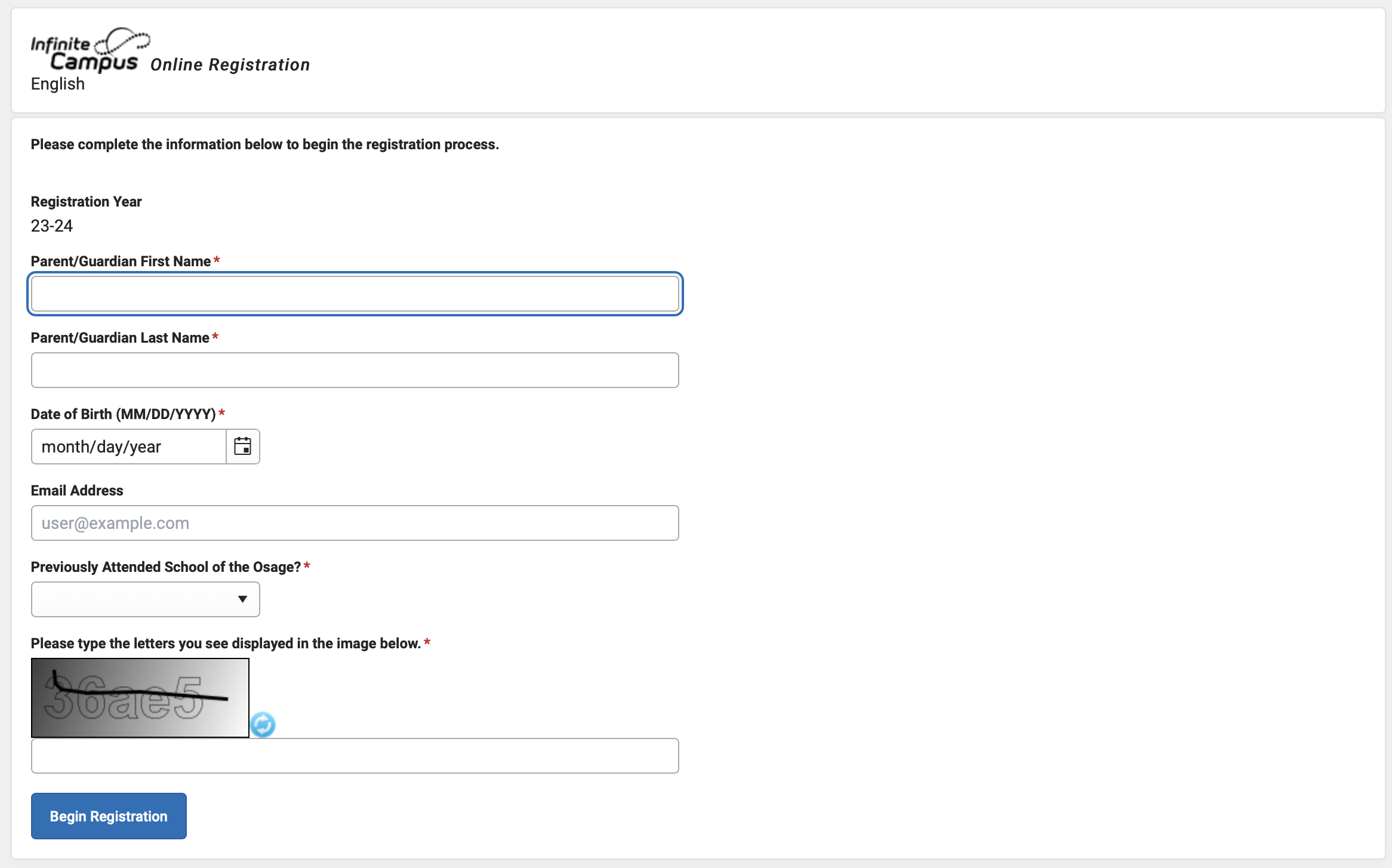Refresh the captcha image

(x=263, y=725)
